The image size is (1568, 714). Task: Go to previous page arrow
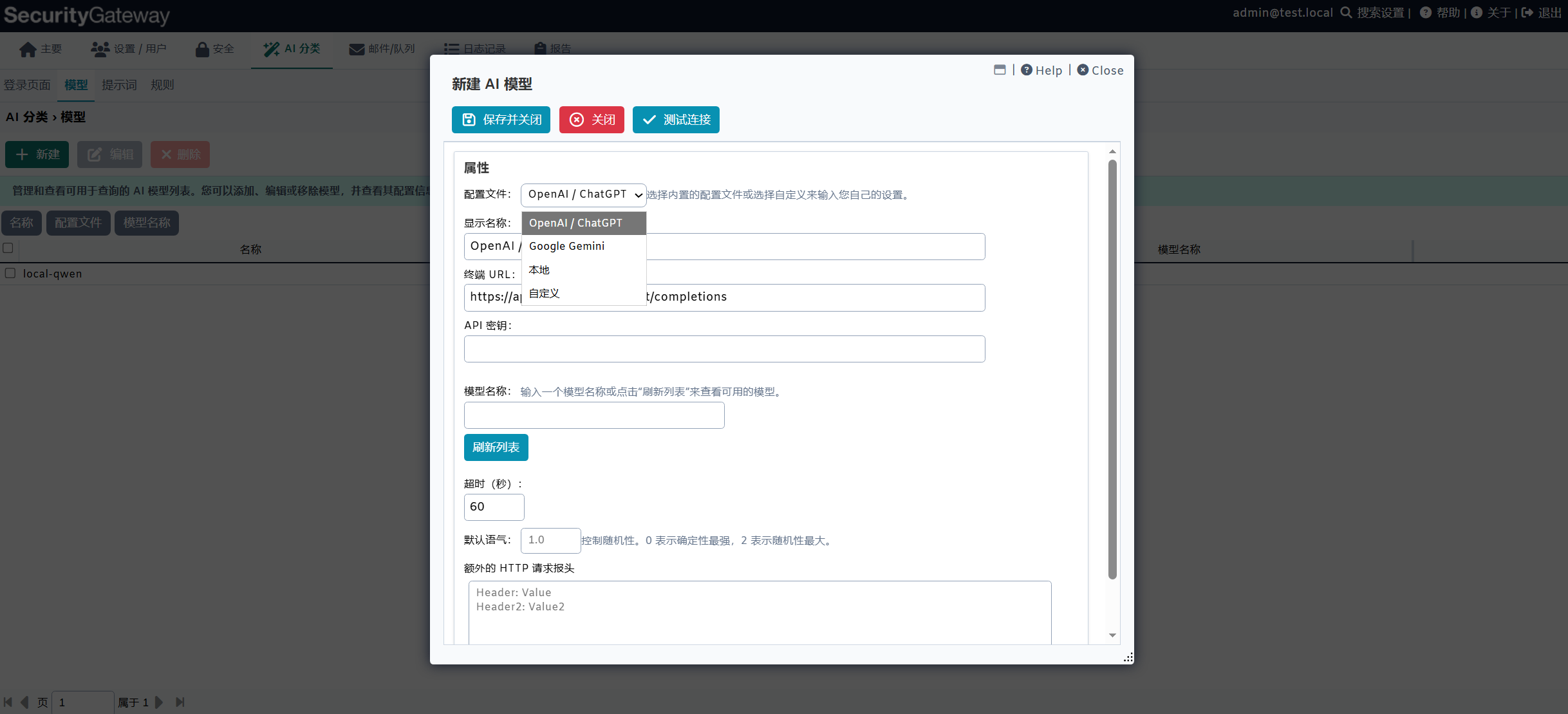pyautogui.click(x=24, y=702)
